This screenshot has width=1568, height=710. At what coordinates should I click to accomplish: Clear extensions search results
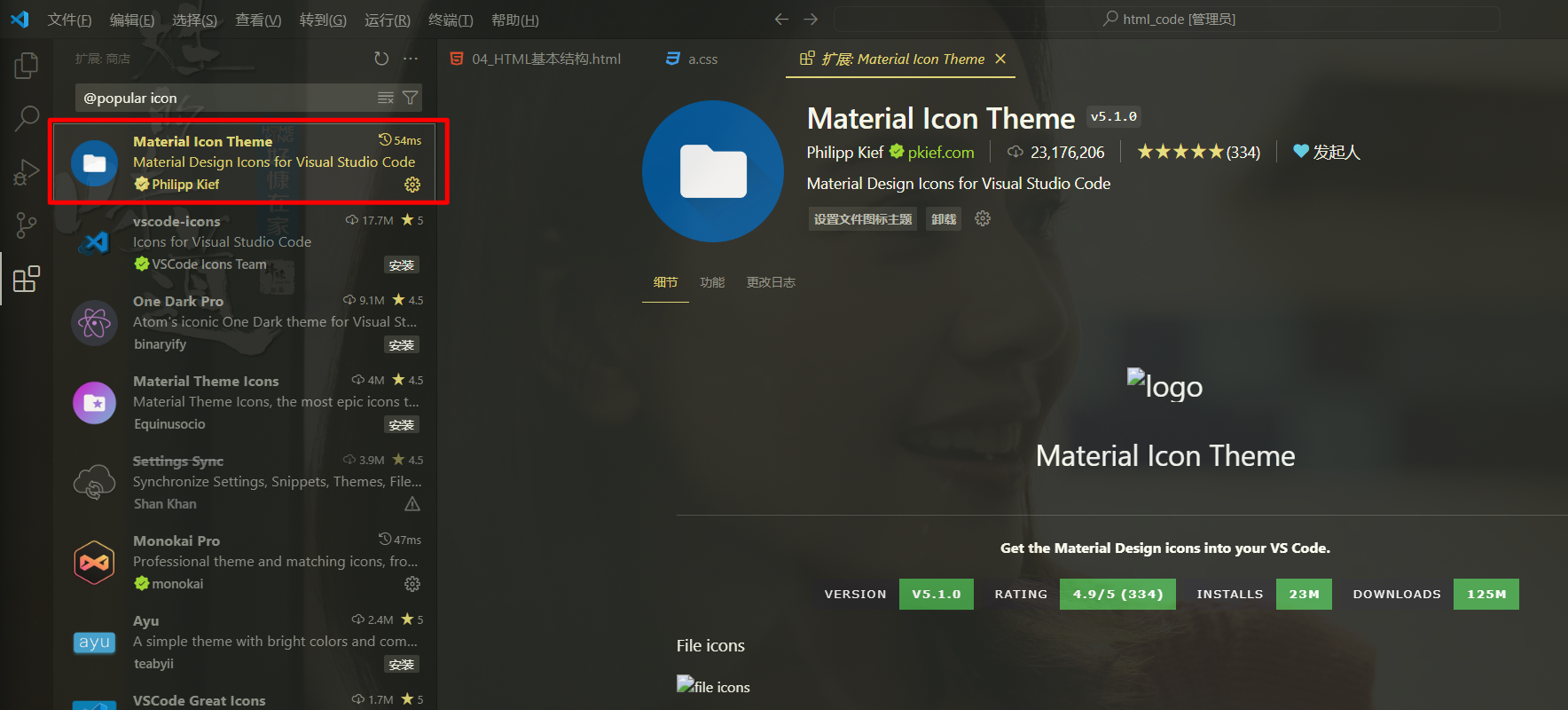[x=386, y=98]
